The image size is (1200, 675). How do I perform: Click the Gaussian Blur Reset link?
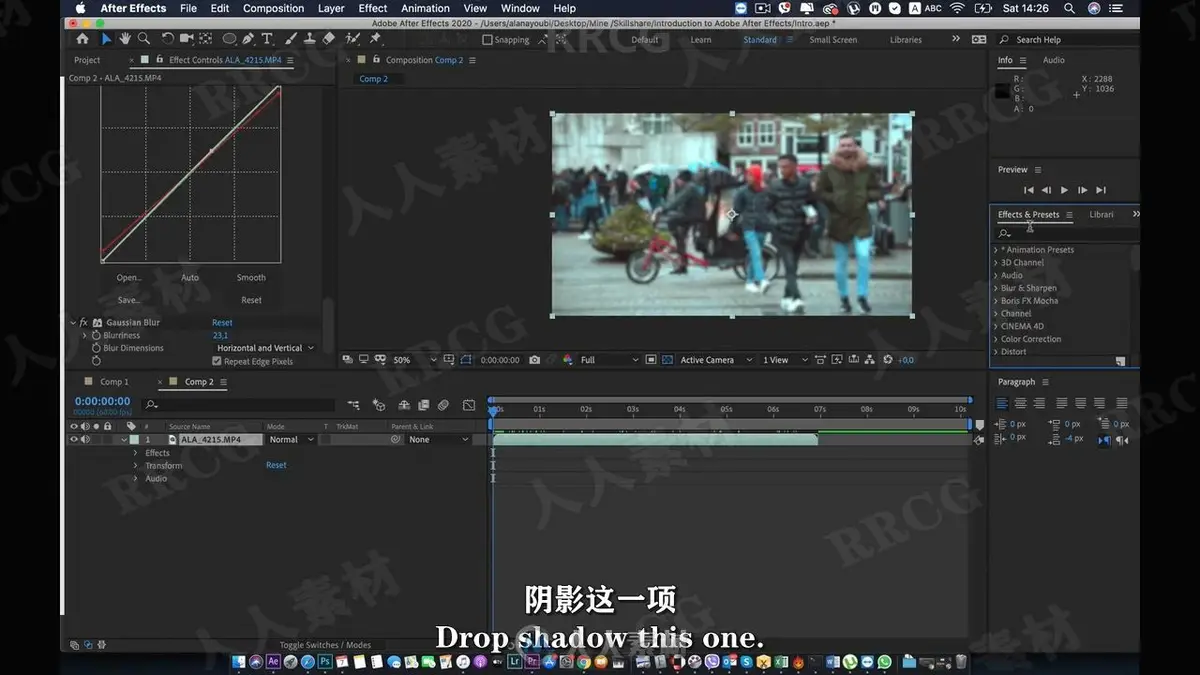click(x=222, y=323)
